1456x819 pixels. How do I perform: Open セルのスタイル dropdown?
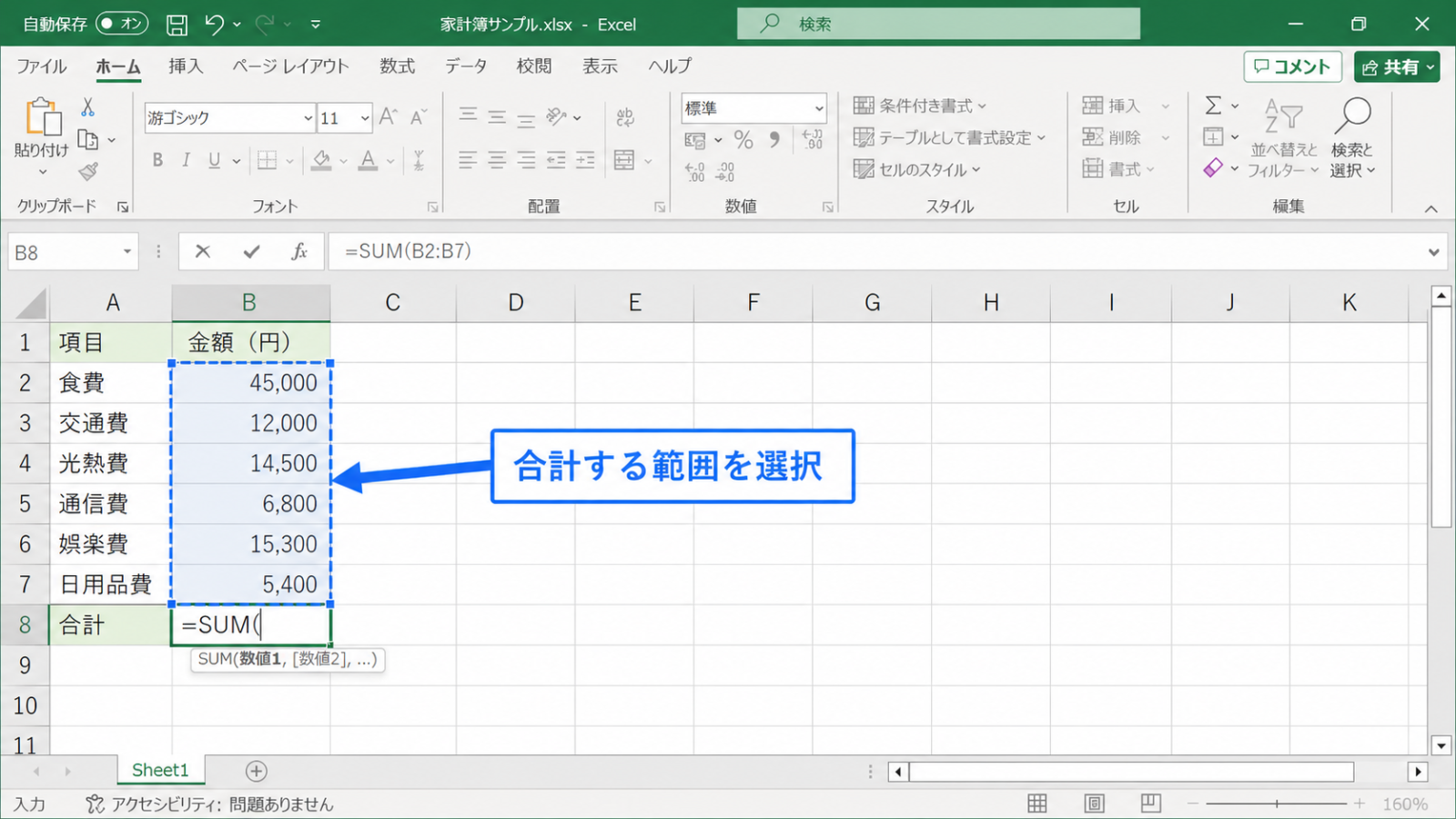[x=916, y=169]
